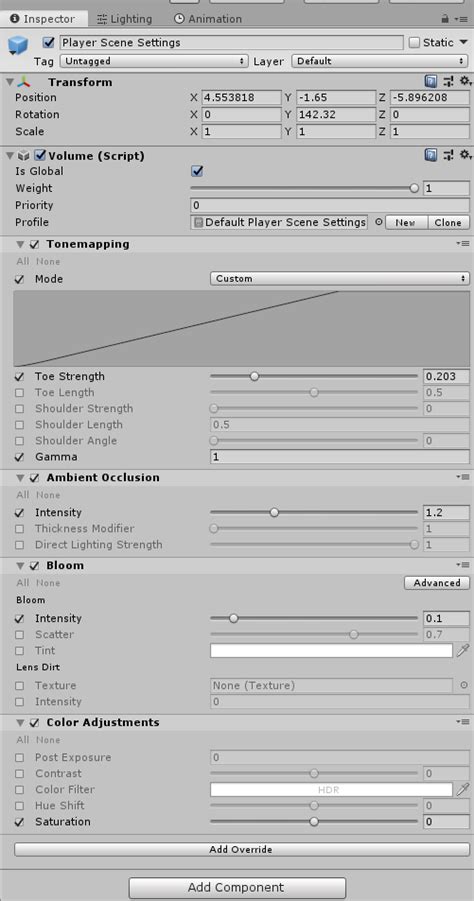Image resolution: width=474 pixels, height=901 pixels.
Task: Enable the Shoulder Strength override checkbox
Action: click(x=20, y=409)
